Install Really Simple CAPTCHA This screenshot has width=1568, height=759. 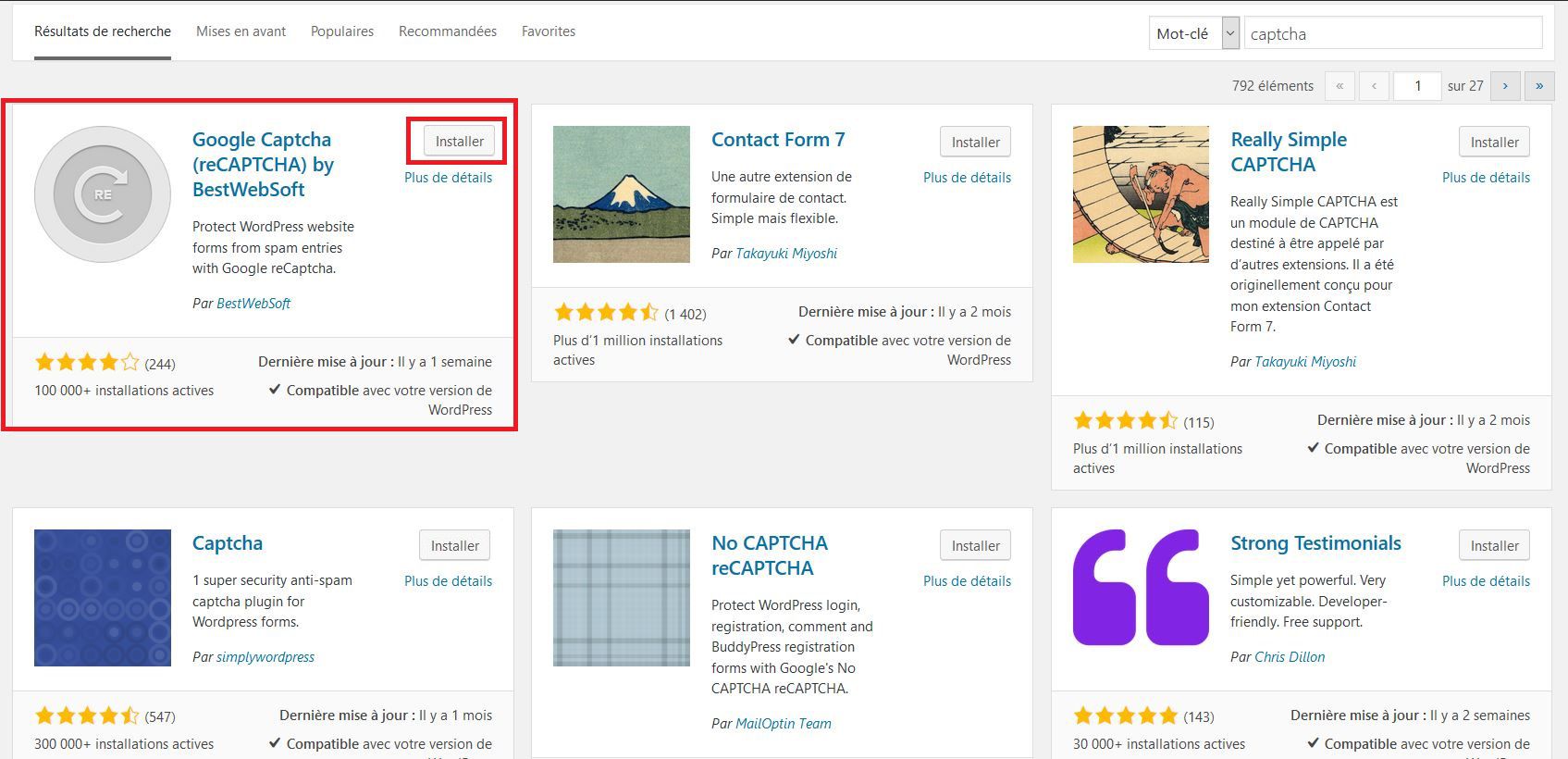tap(1495, 143)
